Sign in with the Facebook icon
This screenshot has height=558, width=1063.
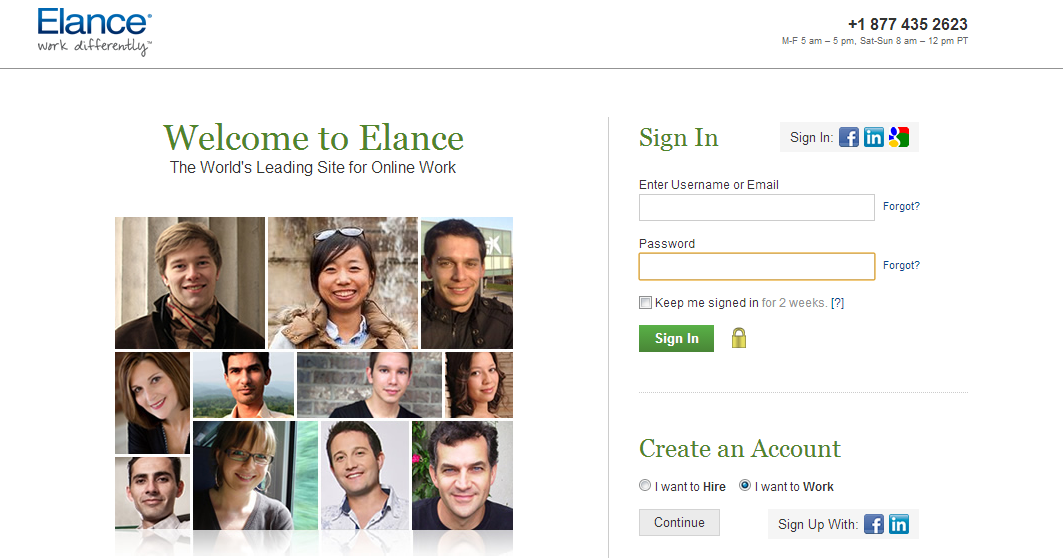tap(849, 137)
